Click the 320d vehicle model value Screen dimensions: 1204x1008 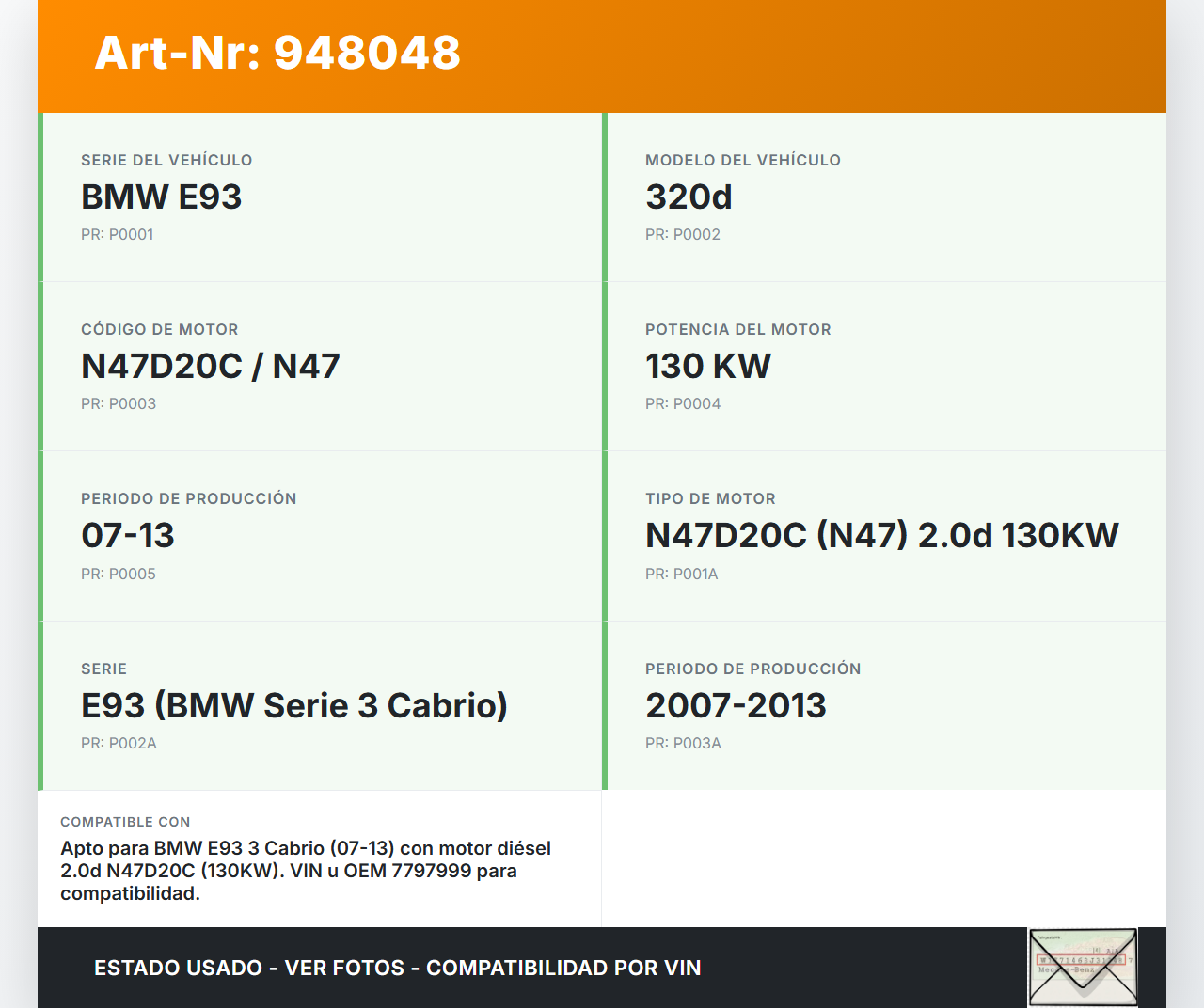[x=689, y=197]
